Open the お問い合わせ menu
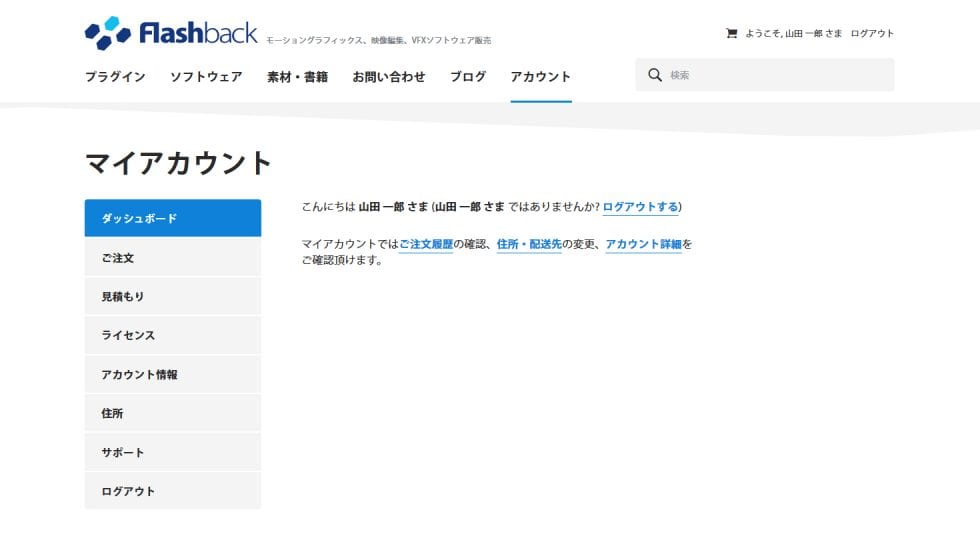The height and width of the screenshot is (560, 980). click(389, 77)
